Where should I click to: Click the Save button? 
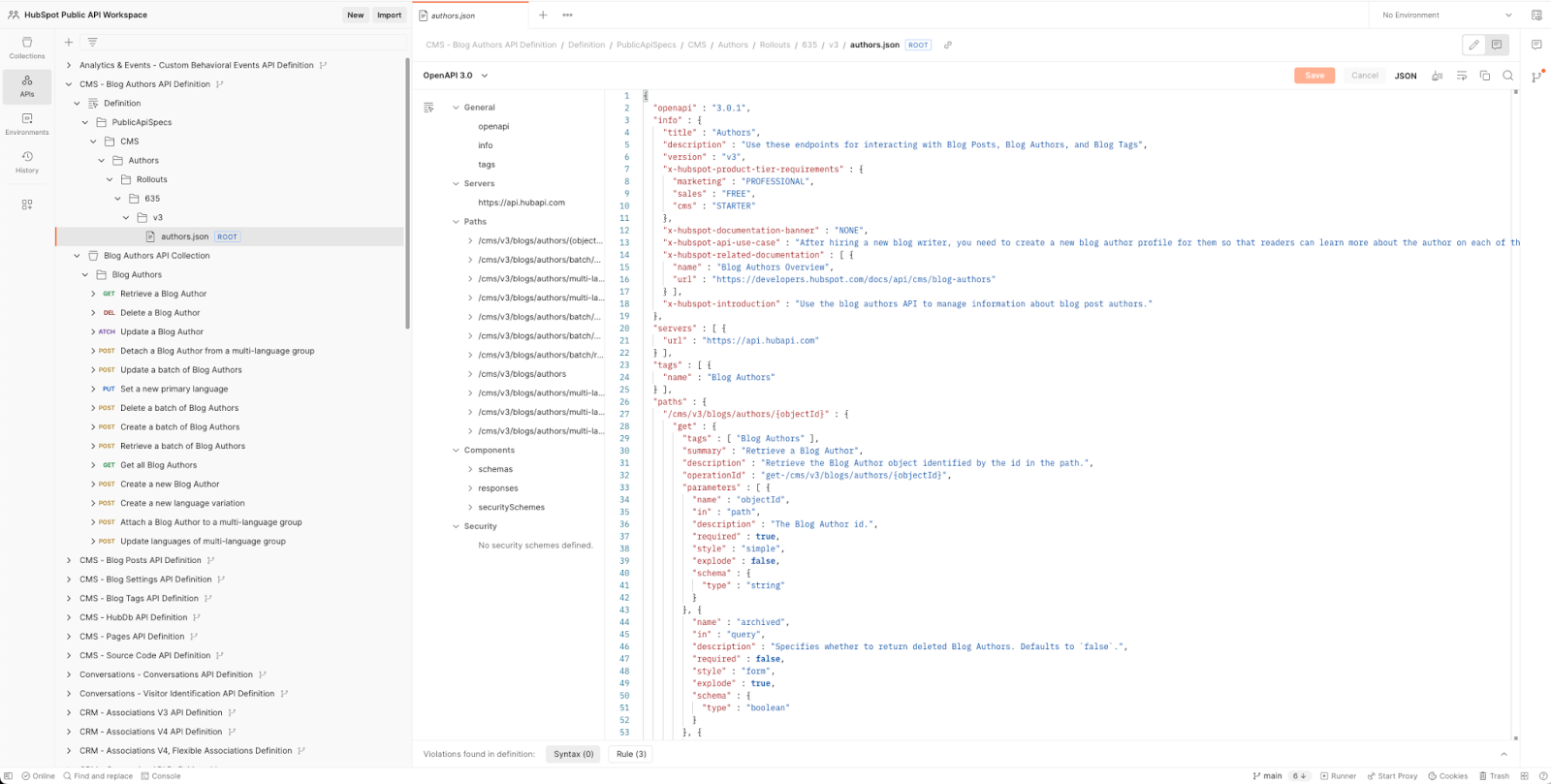point(1314,76)
